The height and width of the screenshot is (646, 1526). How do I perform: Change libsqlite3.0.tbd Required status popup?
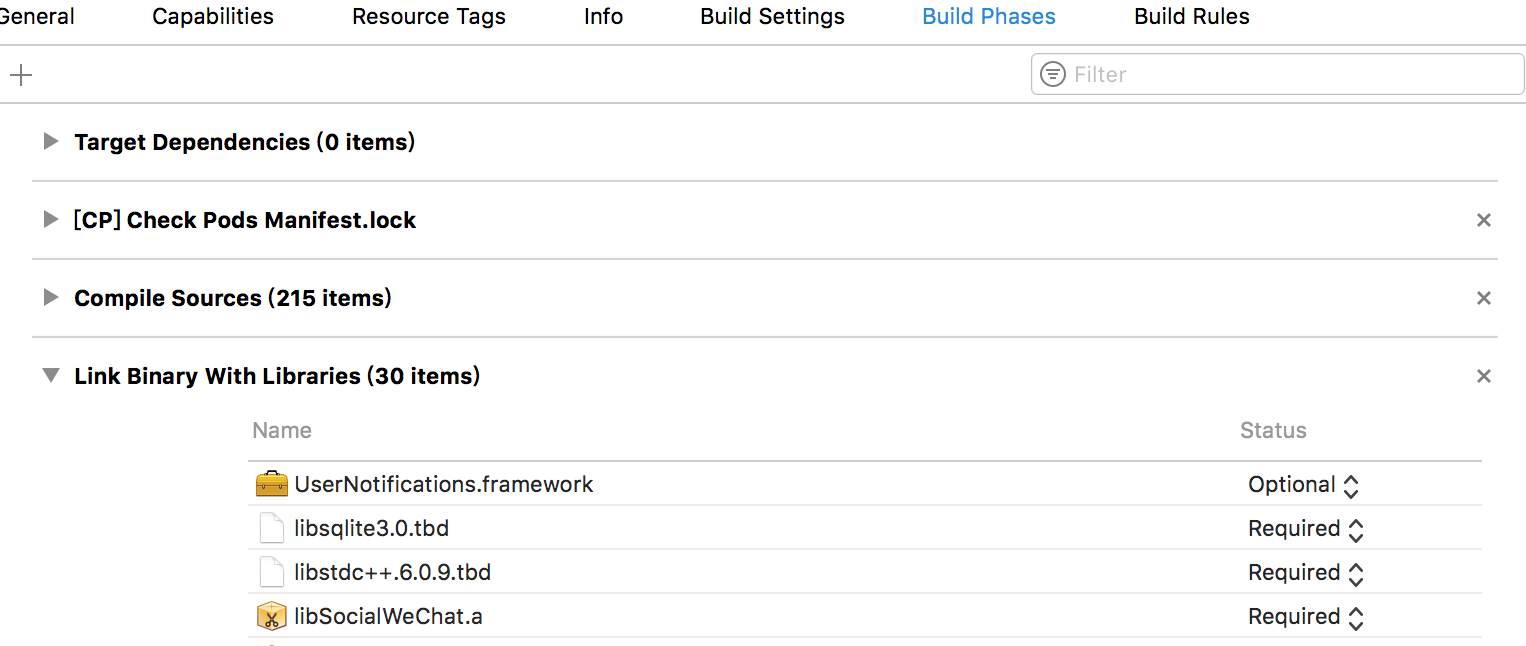(1306, 529)
